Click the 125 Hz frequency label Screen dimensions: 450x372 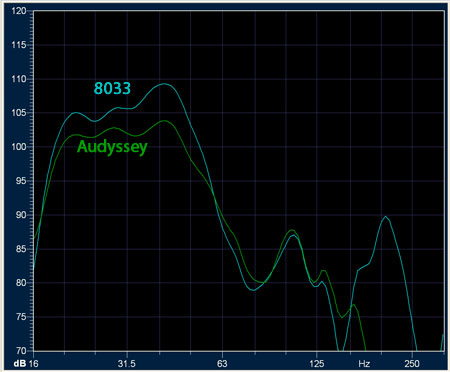316,364
